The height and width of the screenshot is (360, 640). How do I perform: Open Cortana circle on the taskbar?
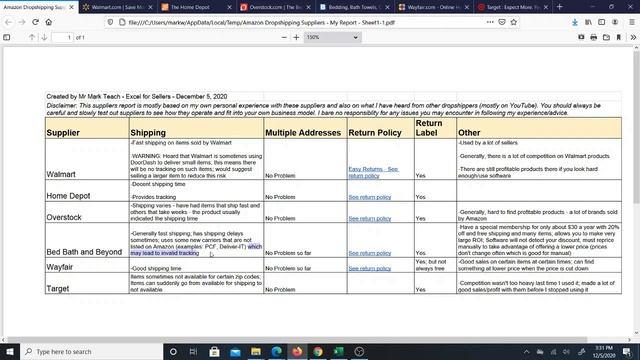point(173,351)
